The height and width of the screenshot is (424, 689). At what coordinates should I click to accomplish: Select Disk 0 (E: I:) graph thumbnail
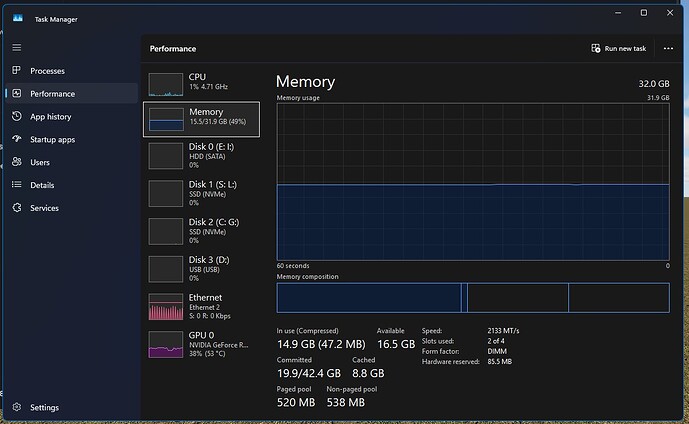pos(166,156)
